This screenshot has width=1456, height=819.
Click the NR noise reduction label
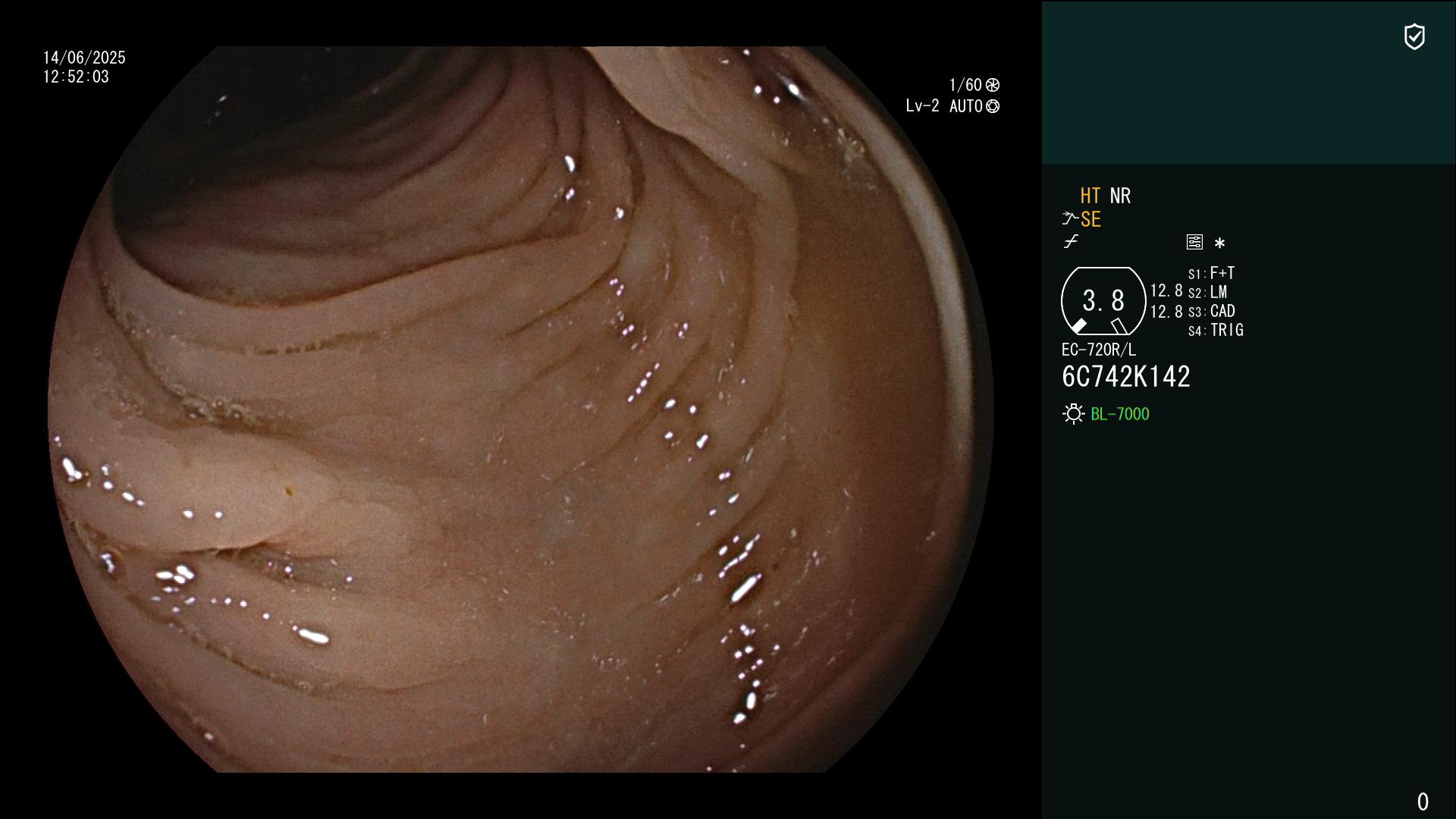tap(1120, 196)
